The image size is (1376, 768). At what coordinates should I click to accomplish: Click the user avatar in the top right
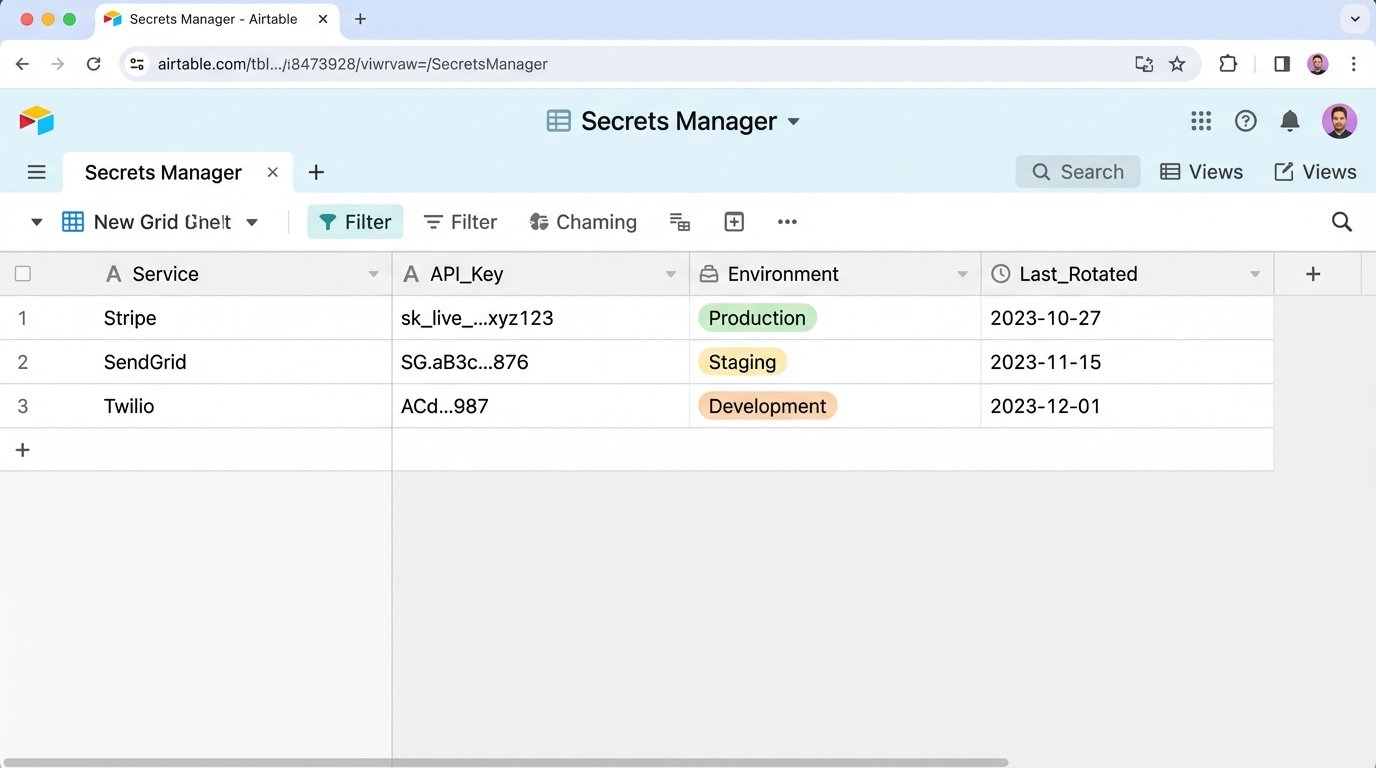click(1339, 120)
